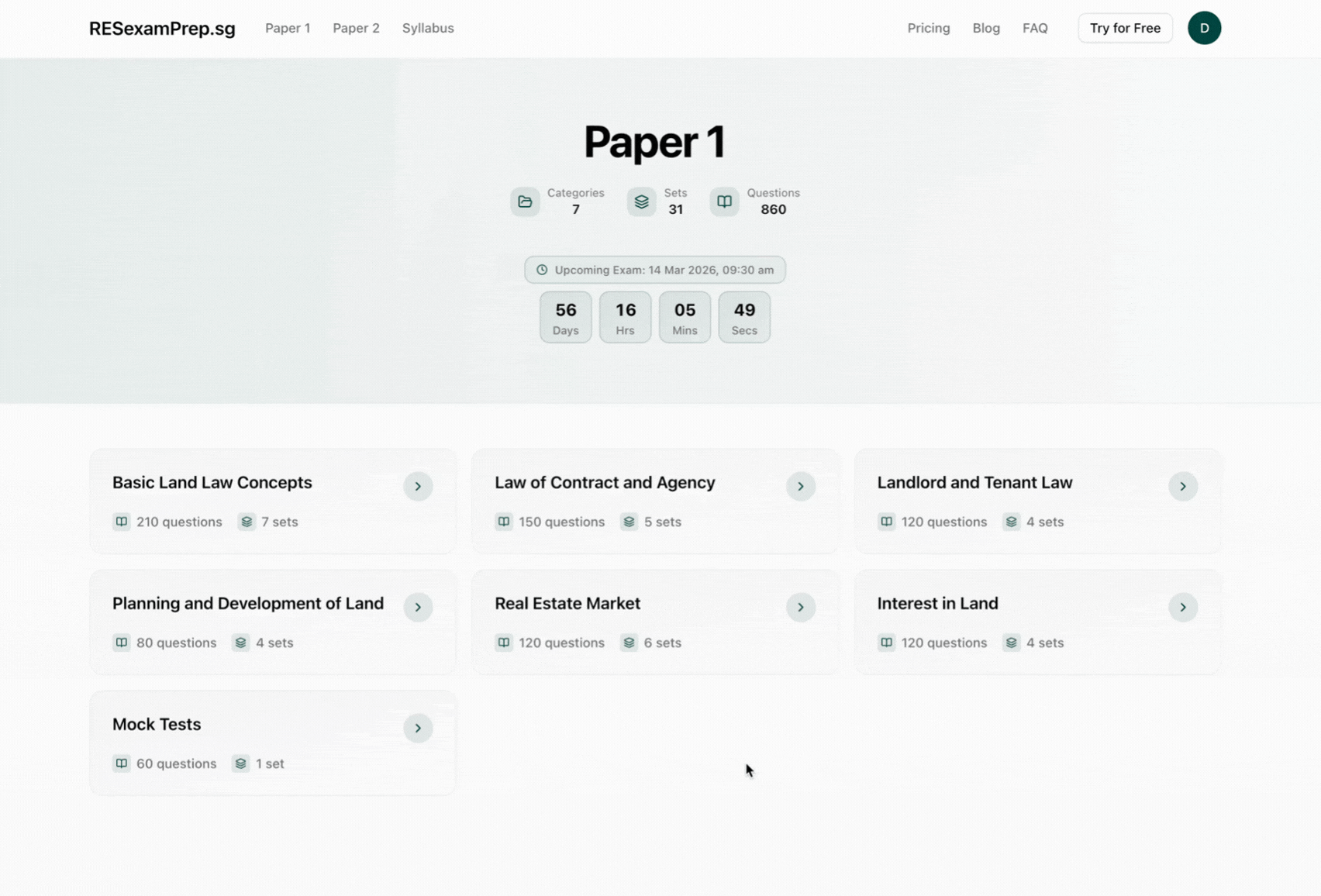1321x896 pixels.
Task: Expand Basic Land Law Concepts chevron
Action: pos(418,486)
